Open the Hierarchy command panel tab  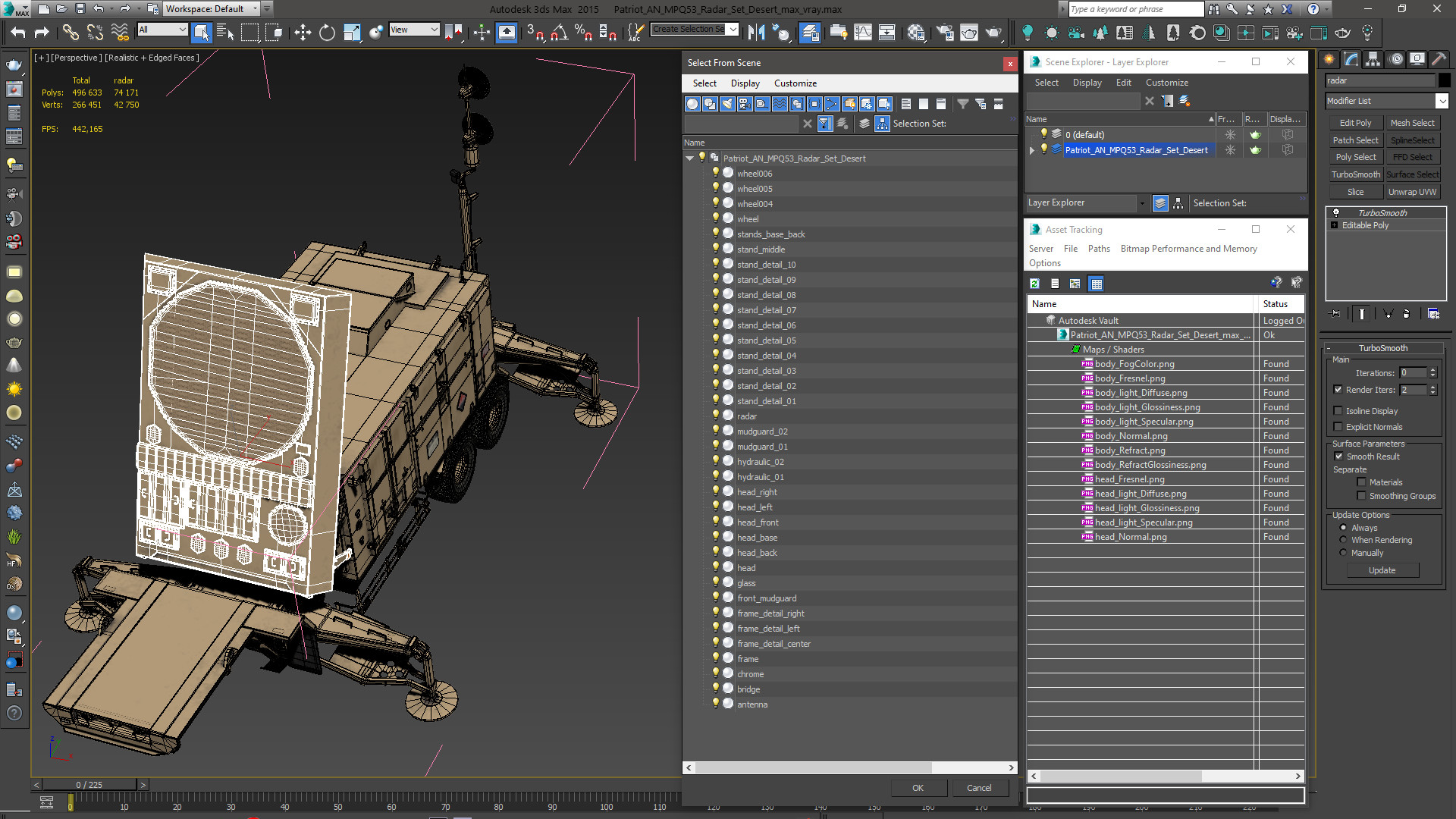[1373, 59]
